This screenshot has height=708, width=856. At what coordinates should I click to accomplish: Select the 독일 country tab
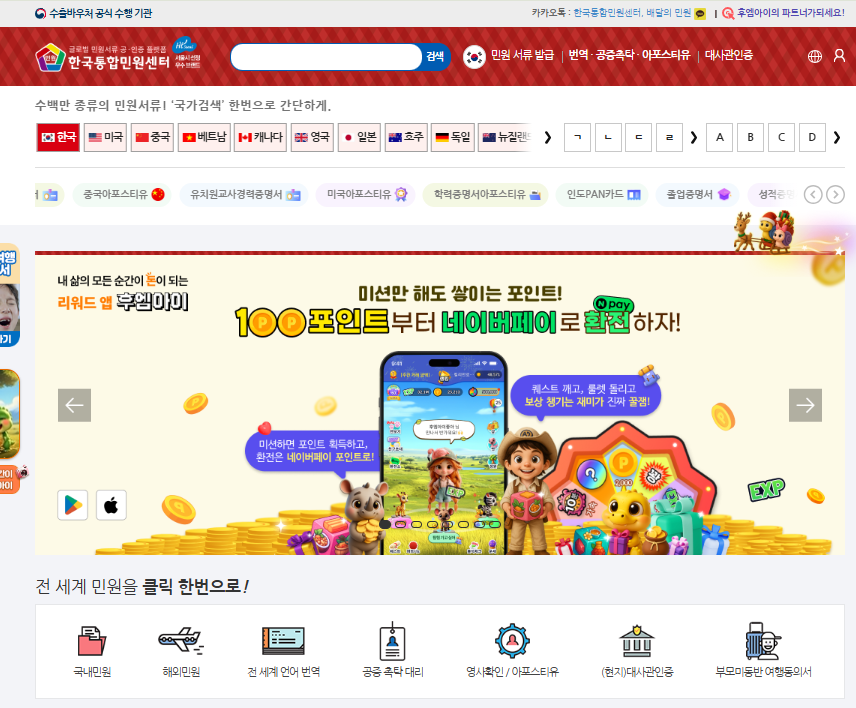click(453, 137)
